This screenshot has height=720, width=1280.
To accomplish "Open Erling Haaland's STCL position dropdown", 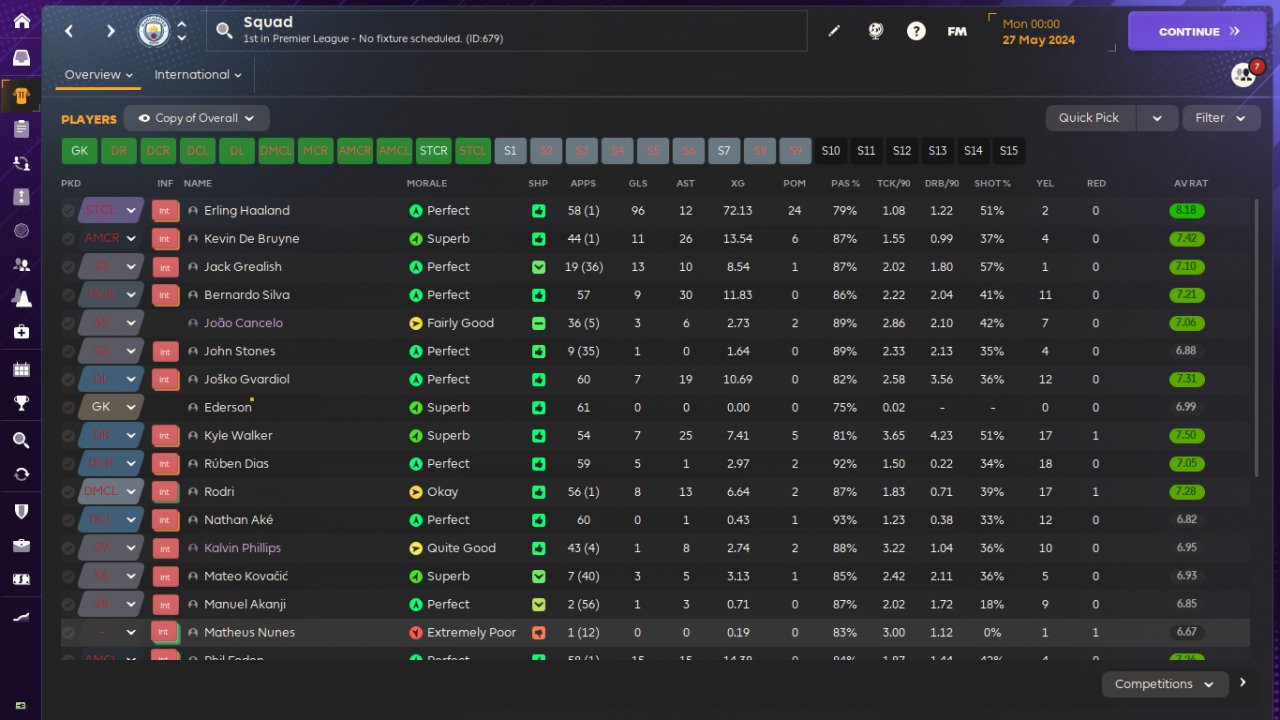I will pyautogui.click(x=112, y=211).
